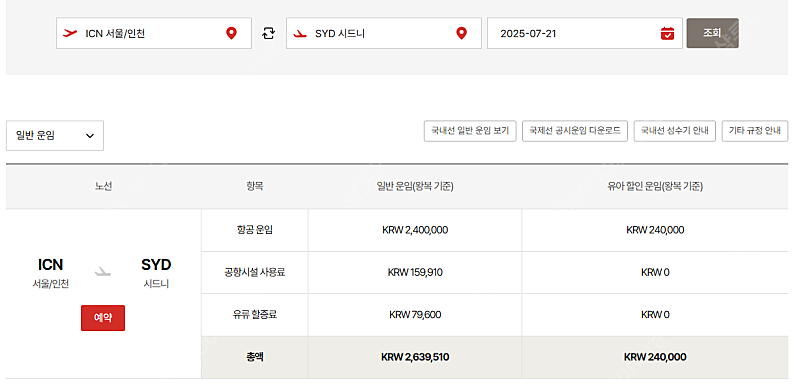Image resolution: width=800 pixels, height=384 pixels.
Task: Open 국내선 성수기 안내
Action: coord(674,131)
